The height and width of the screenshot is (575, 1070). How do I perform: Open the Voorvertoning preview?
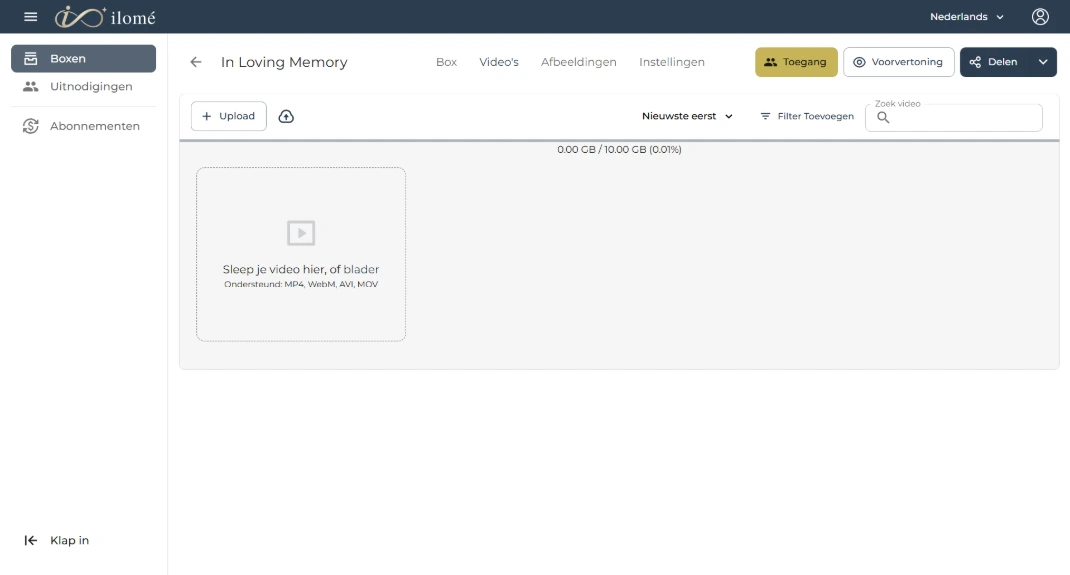[x=899, y=62]
